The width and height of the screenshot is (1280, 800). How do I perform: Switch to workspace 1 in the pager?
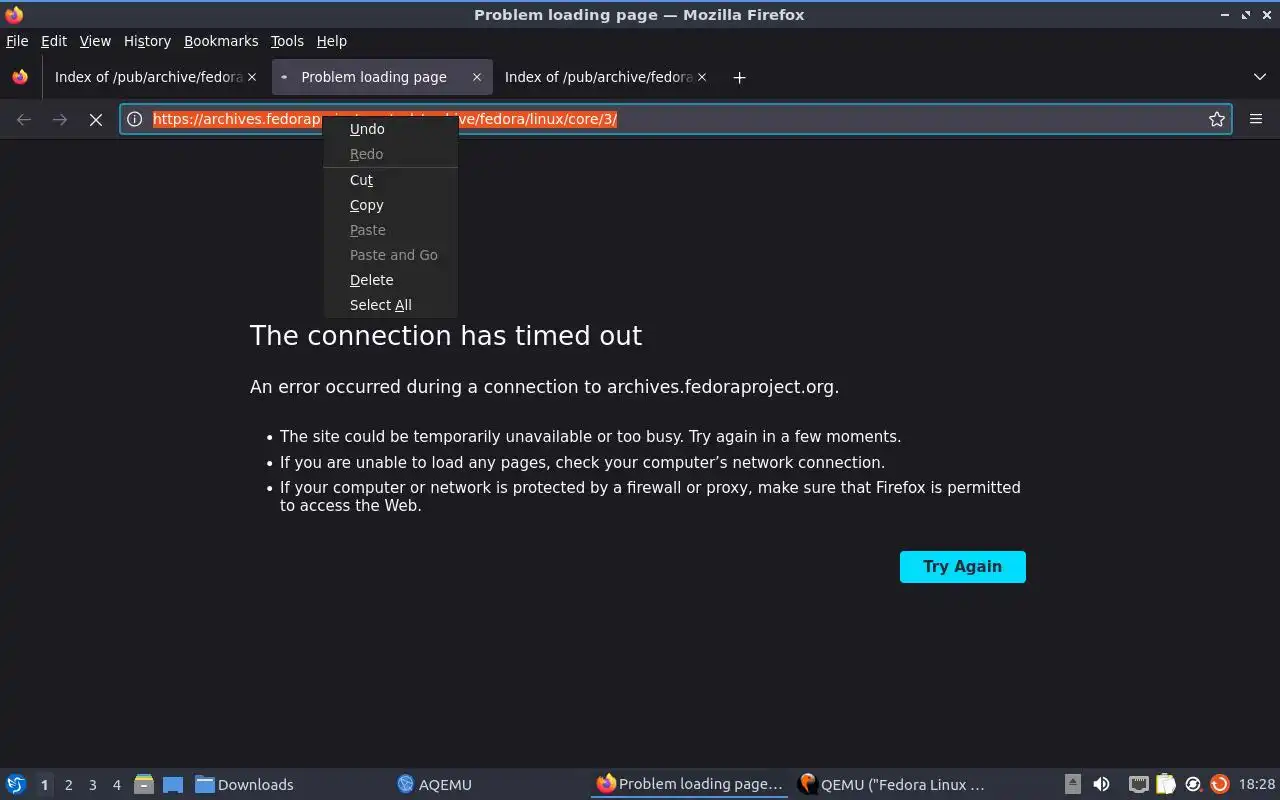(44, 785)
